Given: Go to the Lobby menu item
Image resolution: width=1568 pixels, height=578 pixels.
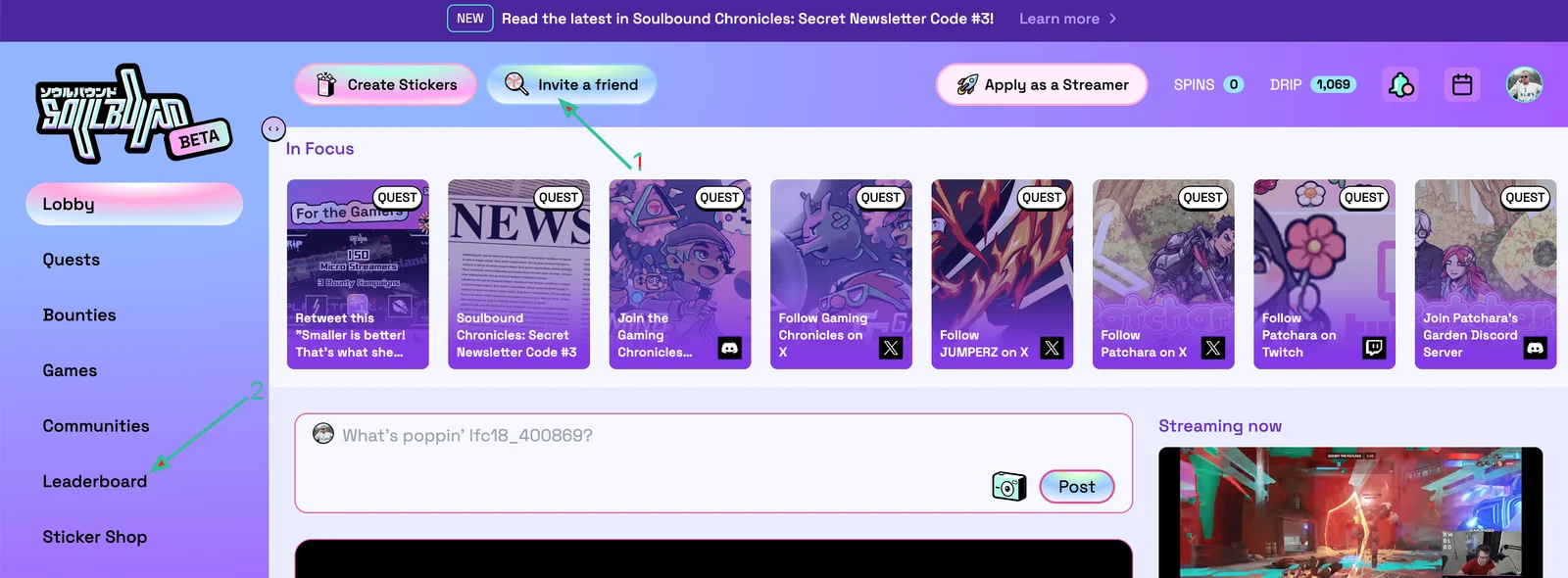Looking at the screenshot, I should [x=134, y=204].
